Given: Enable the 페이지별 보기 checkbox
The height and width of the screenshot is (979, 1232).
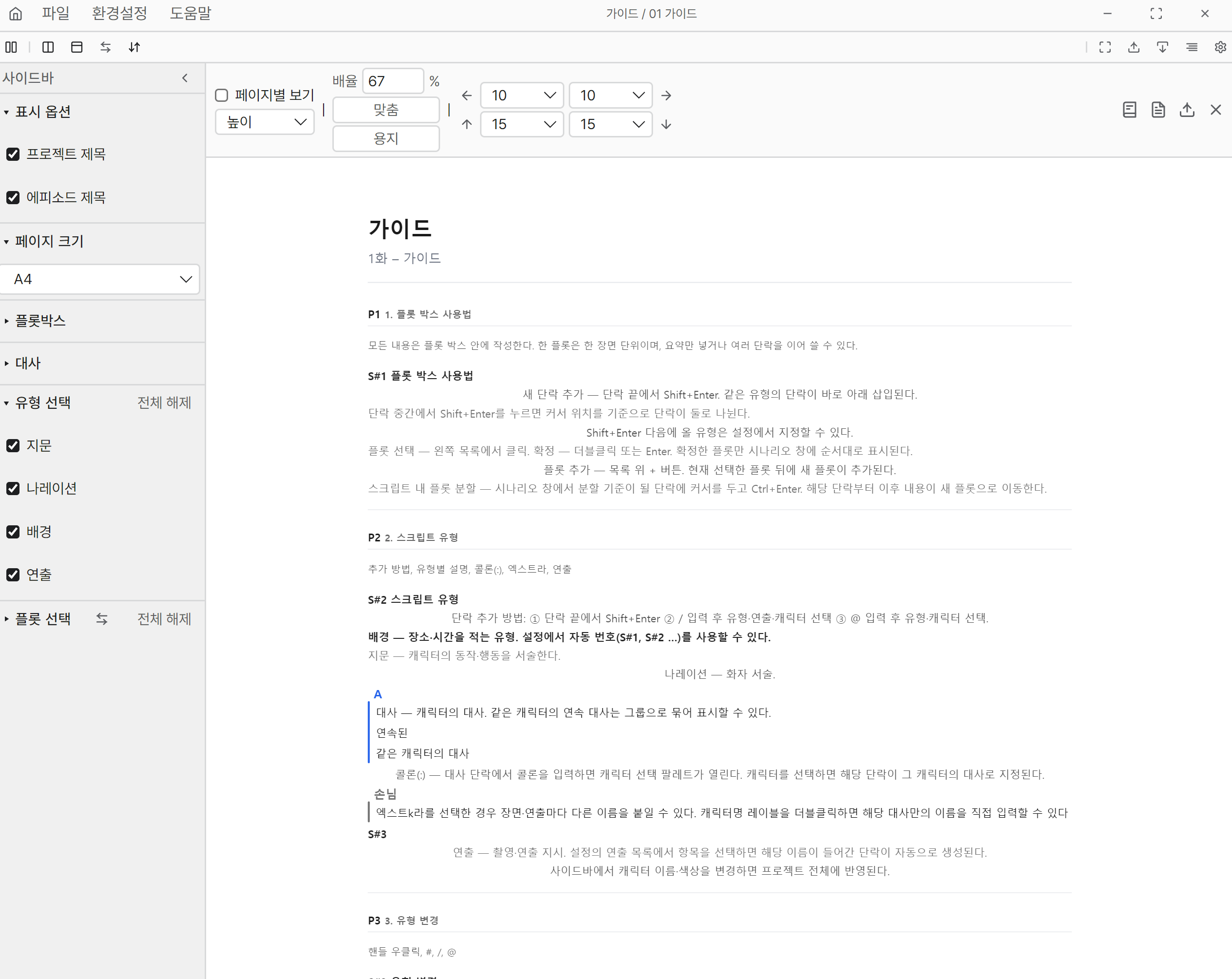Looking at the screenshot, I should pyautogui.click(x=222, y=96).
